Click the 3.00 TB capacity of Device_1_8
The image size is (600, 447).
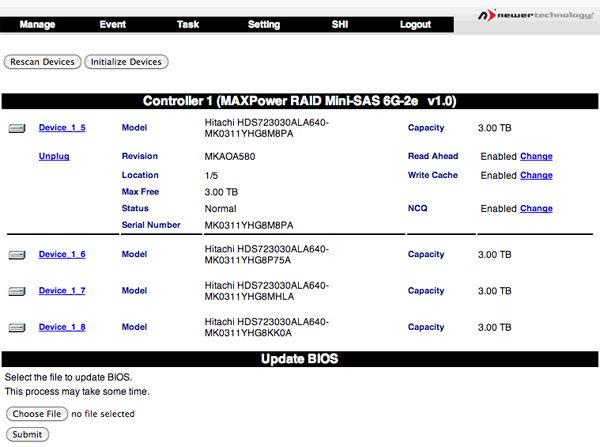point(494,327)
